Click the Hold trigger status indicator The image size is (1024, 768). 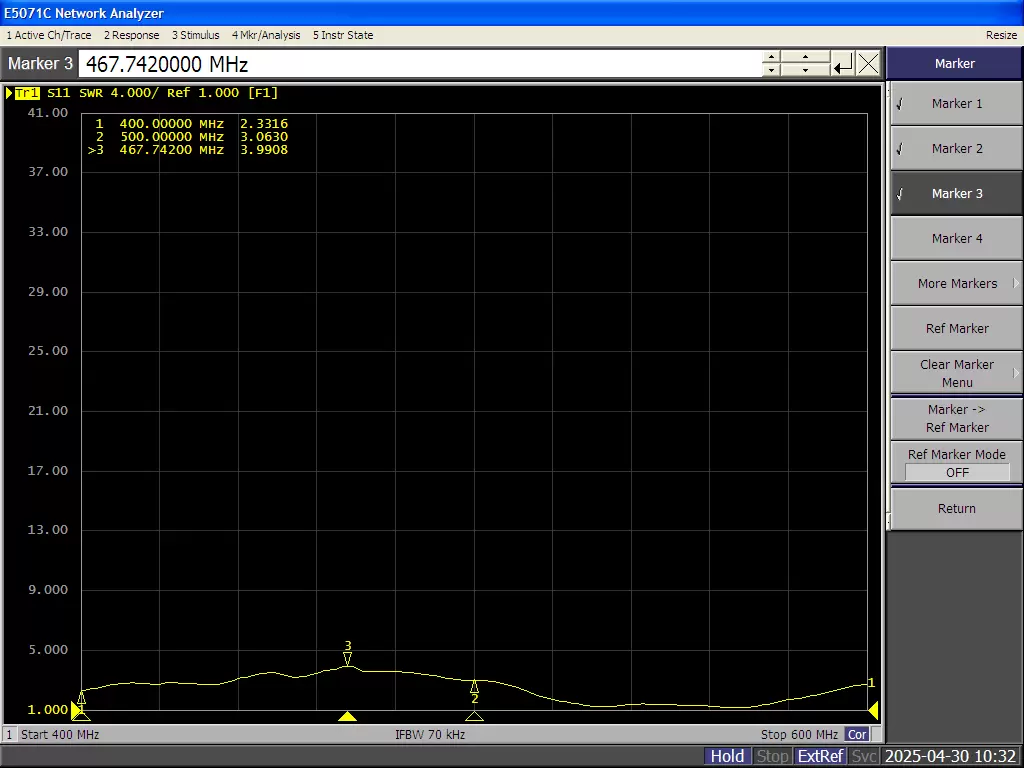pyautogui.click(x=727, y=756)
